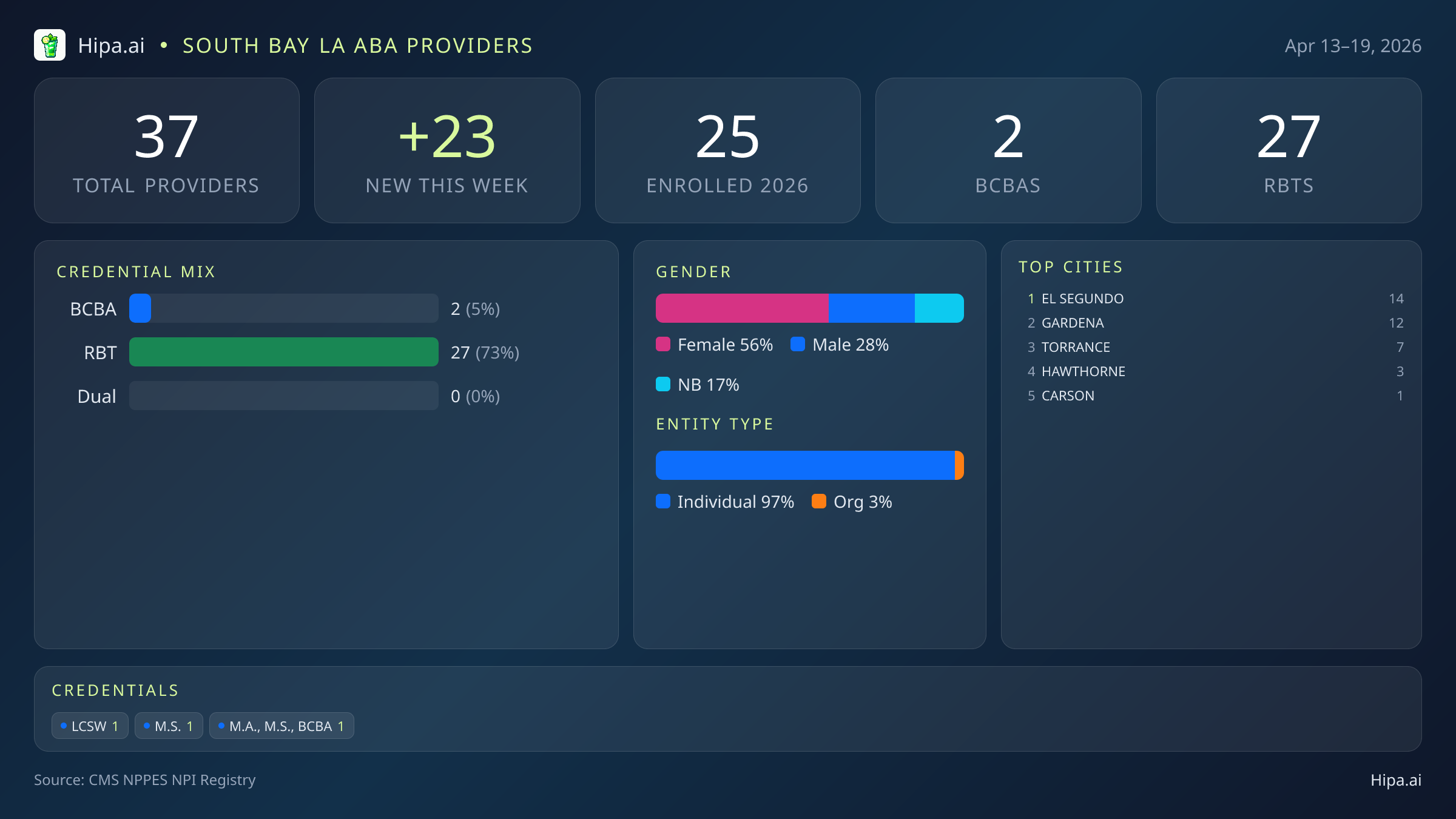Image resolution: width=1456 pixels, height=819 pixels.
Task: Click the RBT green progress bar
Action: 283,352
